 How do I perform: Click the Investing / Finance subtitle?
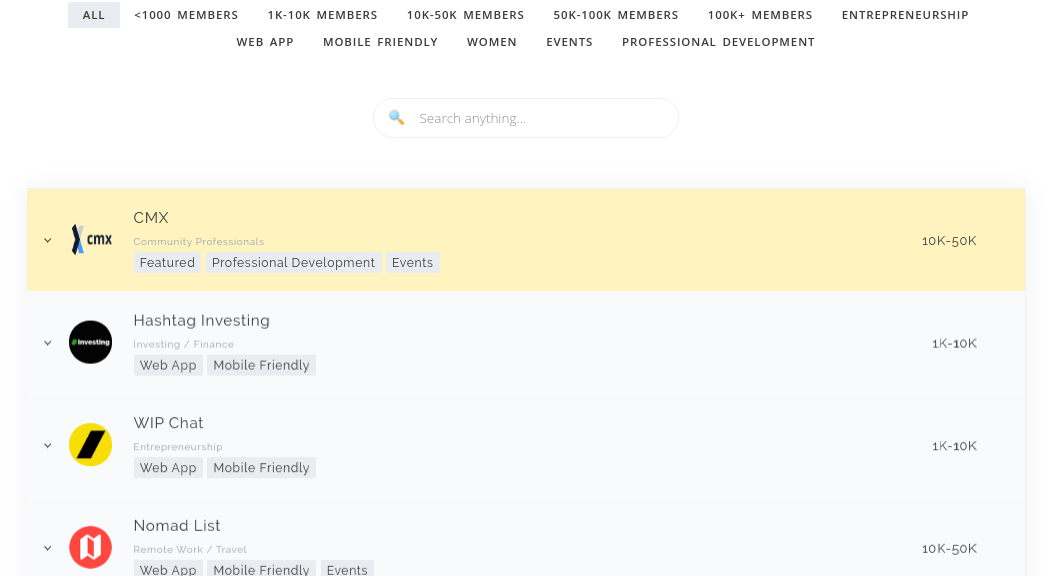coord(183,345)
